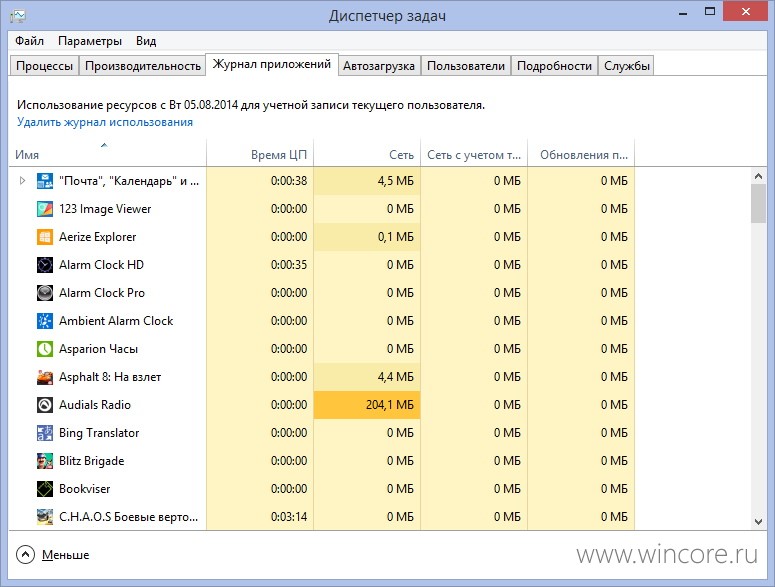Click the 0:00:35 CPU time cell

click(x=260, y=265)
